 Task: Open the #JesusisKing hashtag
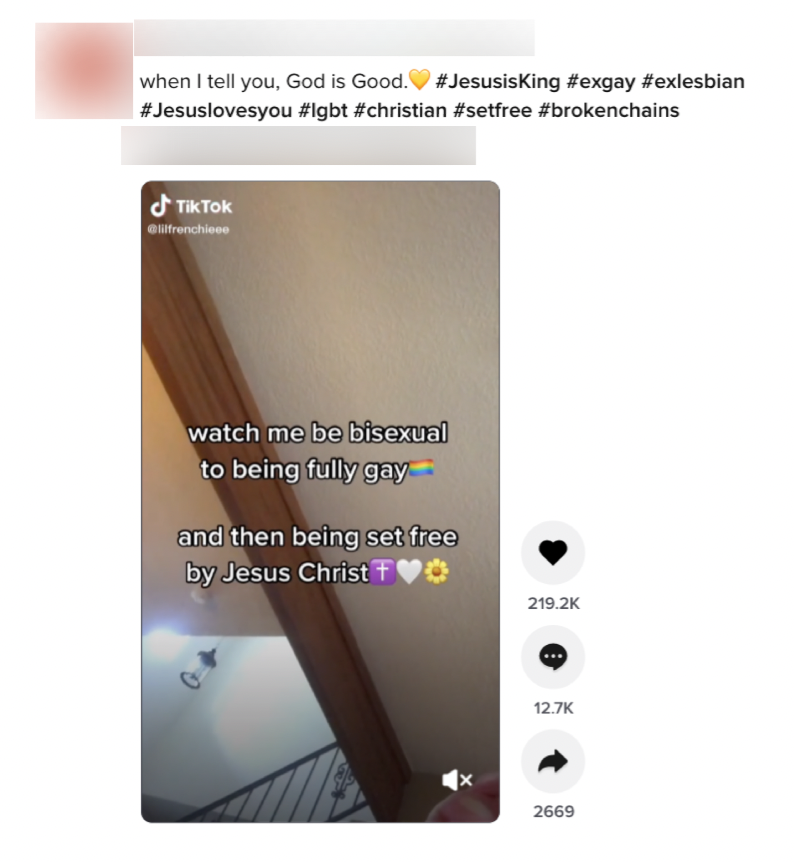[498, 81]
